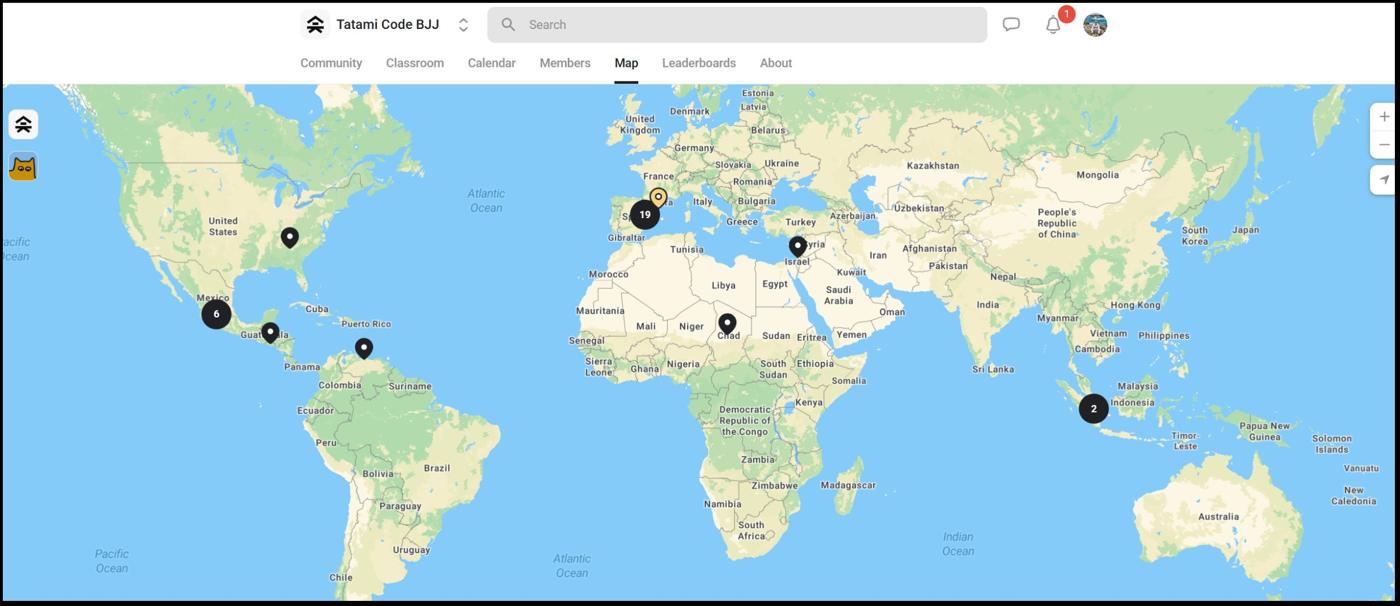The image size is (1400, 606).
Task: Open the Members tab
Action: tap(565, 63)
